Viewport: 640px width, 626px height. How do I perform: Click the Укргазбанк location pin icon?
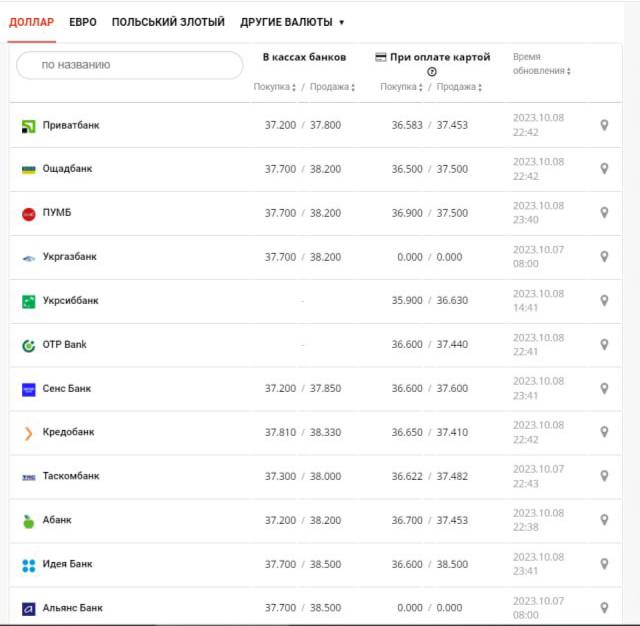point(604,257)
